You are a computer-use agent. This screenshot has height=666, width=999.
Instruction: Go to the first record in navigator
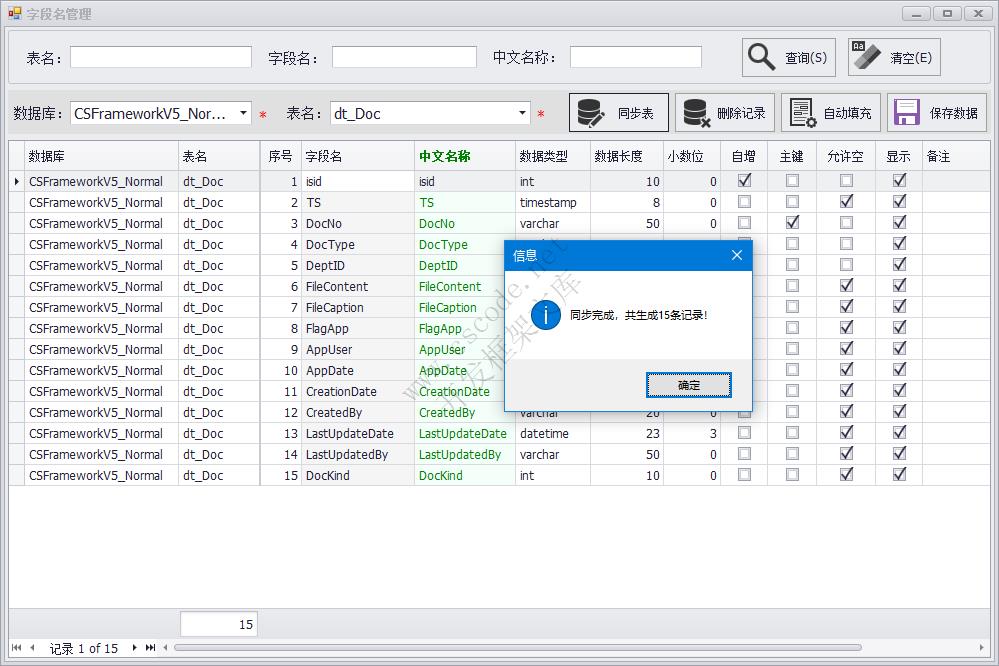17,648
